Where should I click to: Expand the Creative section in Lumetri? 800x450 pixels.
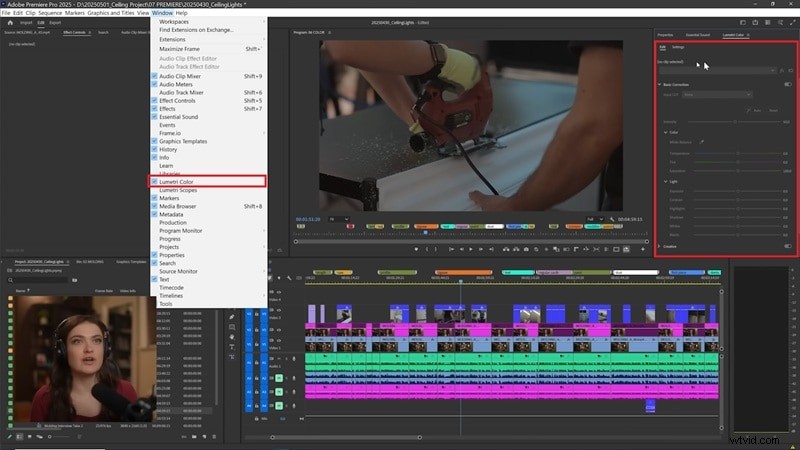[x=659, y=246]
